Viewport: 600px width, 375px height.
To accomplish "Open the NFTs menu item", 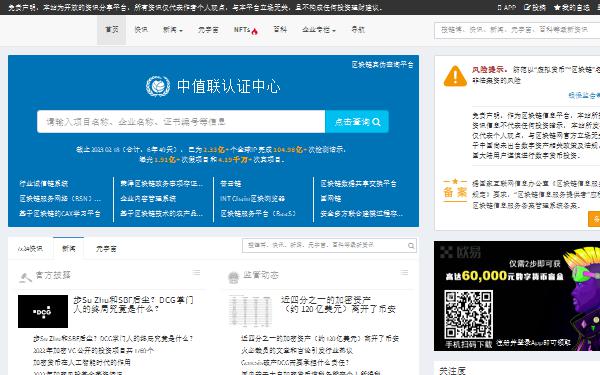I will [242, 30].
